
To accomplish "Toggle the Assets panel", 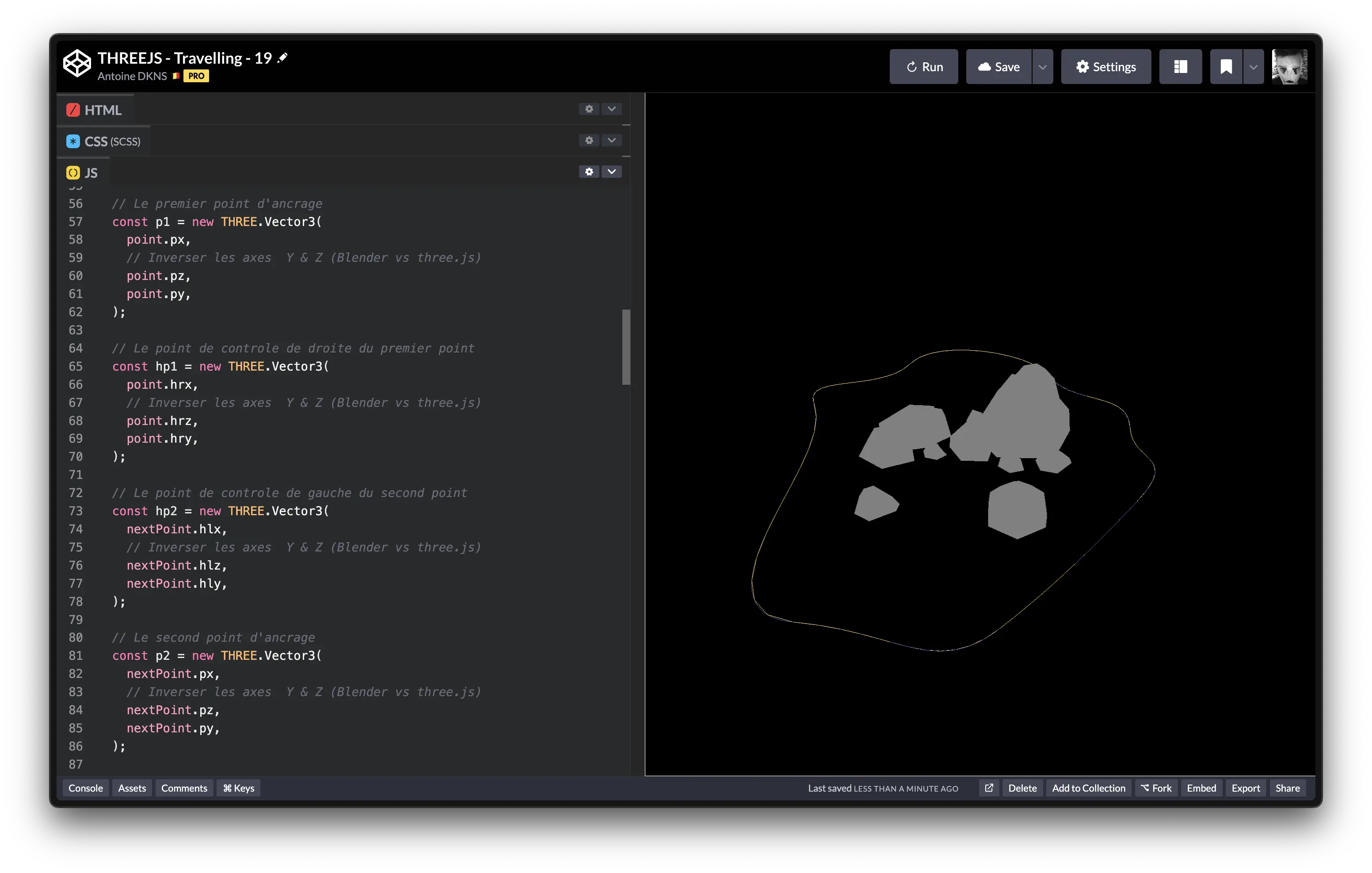I will click(132, 788).
